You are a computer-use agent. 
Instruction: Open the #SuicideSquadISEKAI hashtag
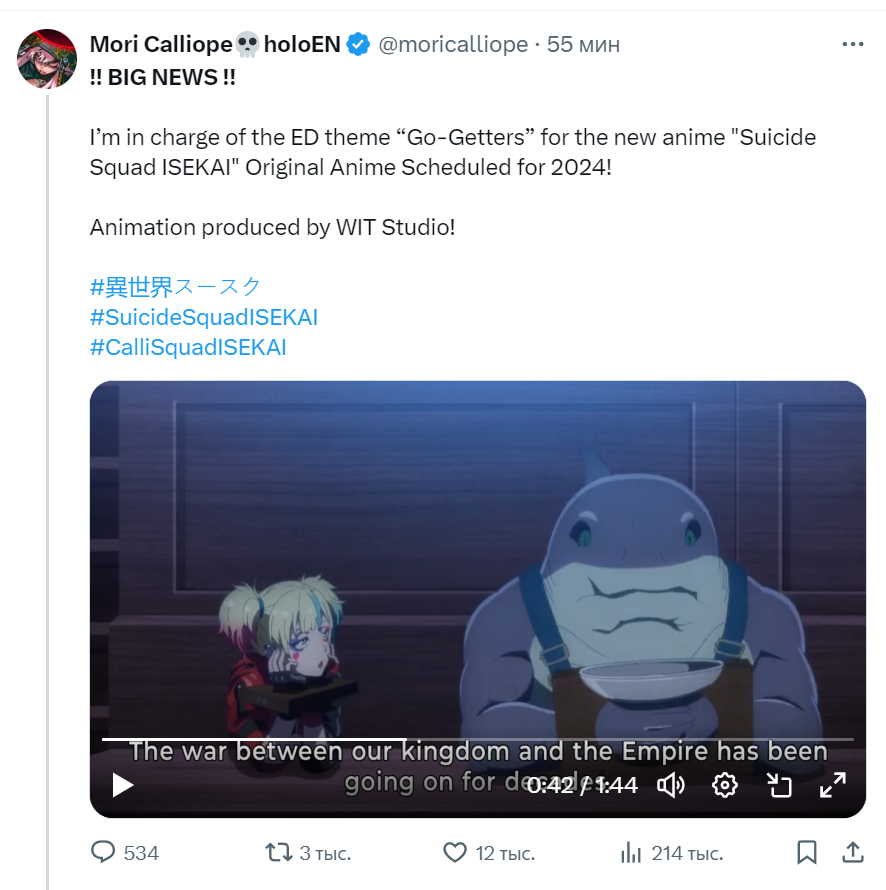tap(204, 317)
